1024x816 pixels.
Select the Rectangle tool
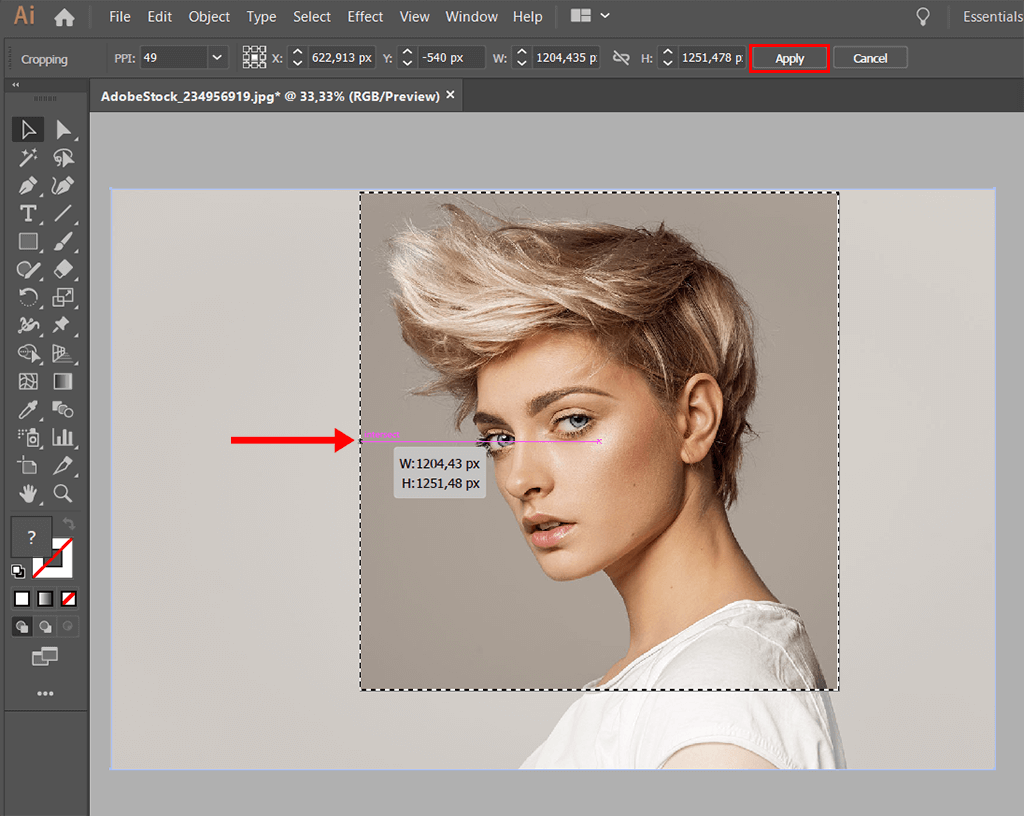click(x=28, y=241)
